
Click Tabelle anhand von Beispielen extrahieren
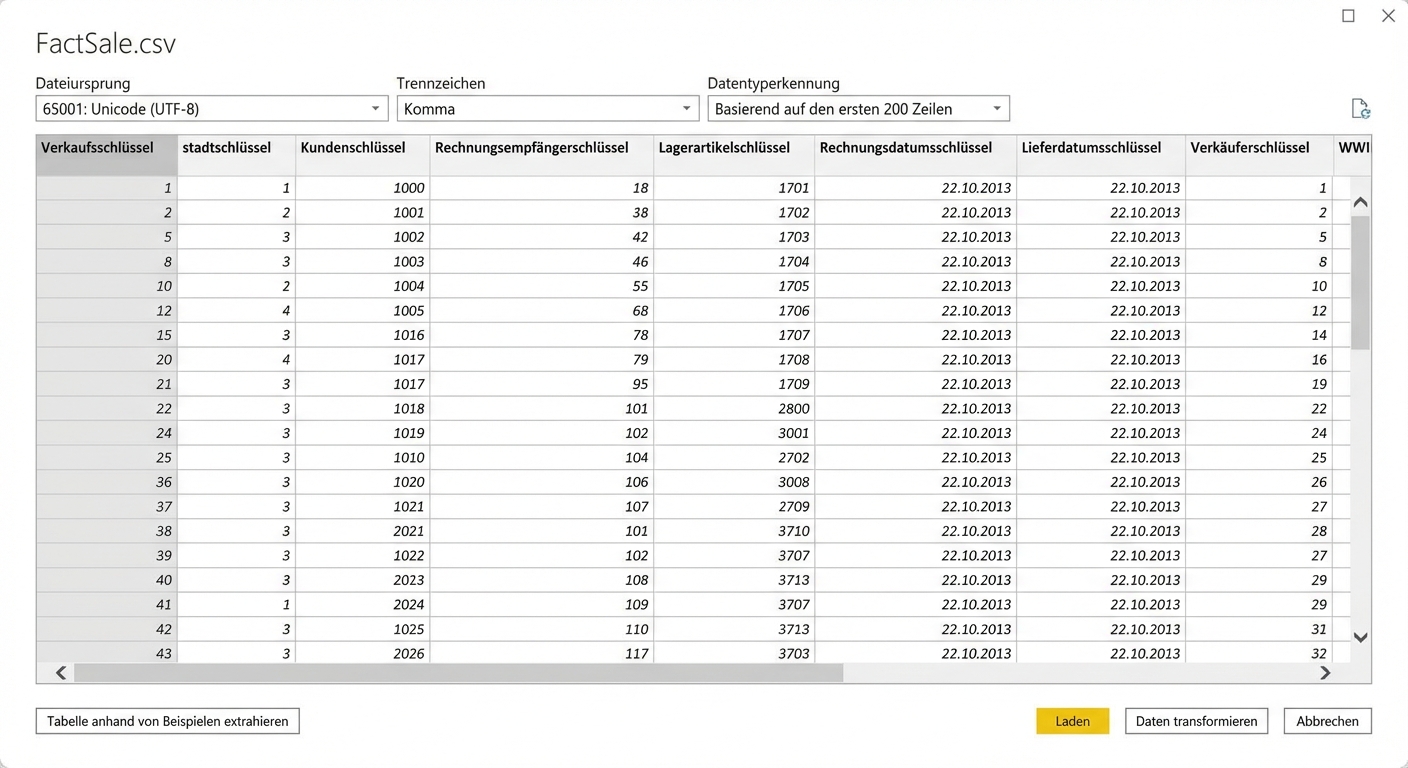coord(167,721)
